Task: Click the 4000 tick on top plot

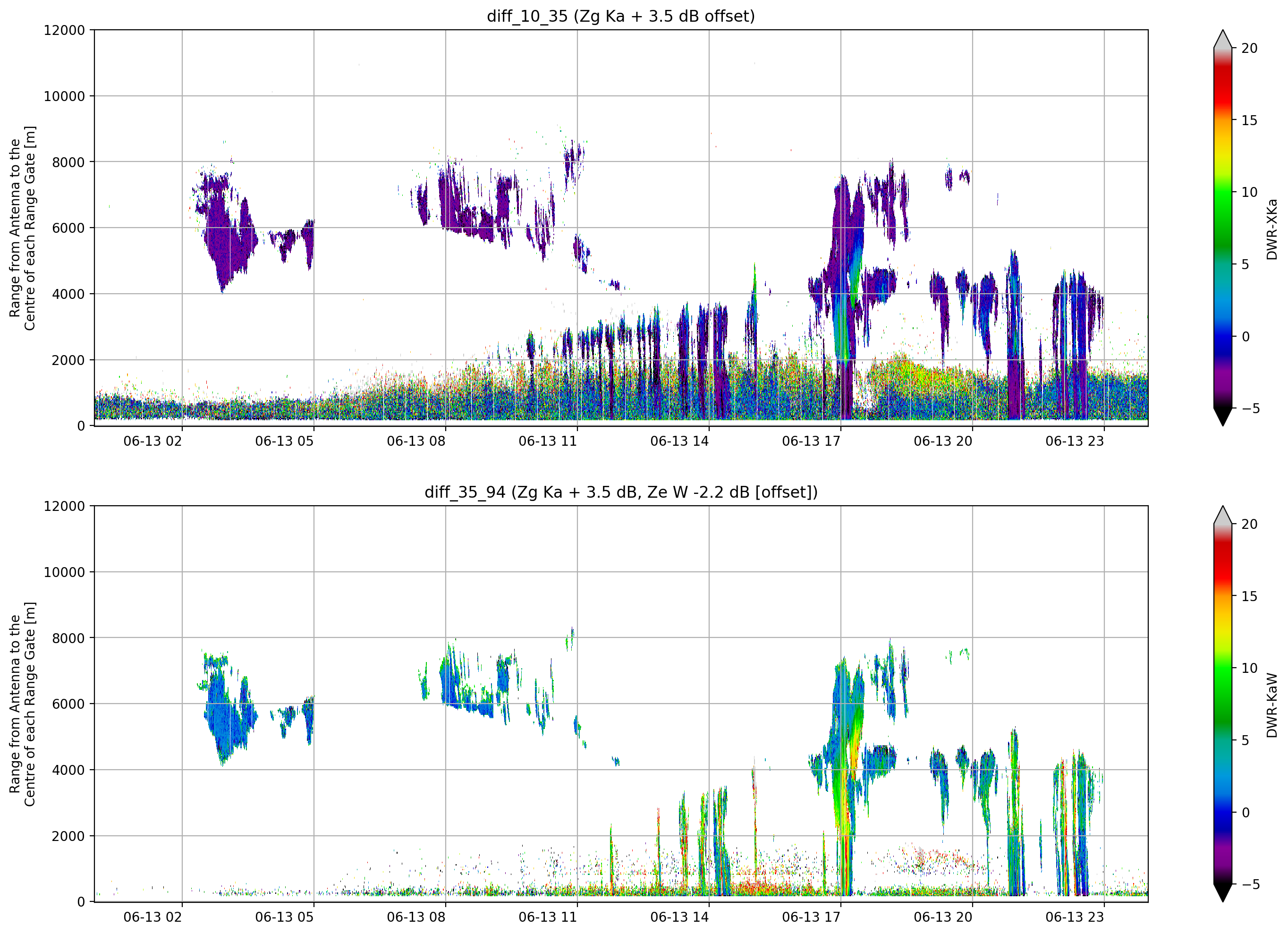Action: coord(68,294)
